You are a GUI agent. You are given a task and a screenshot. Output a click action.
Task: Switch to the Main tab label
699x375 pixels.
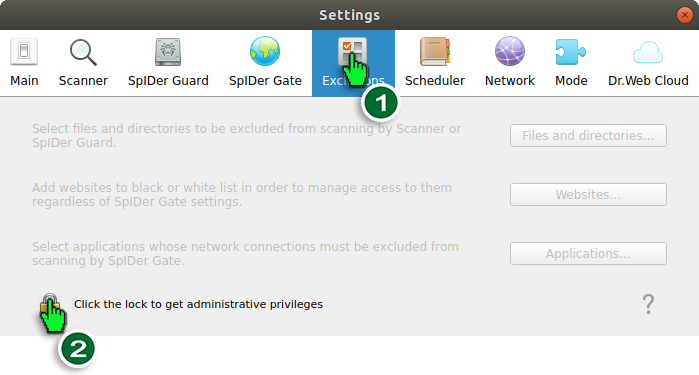[24, 81]
